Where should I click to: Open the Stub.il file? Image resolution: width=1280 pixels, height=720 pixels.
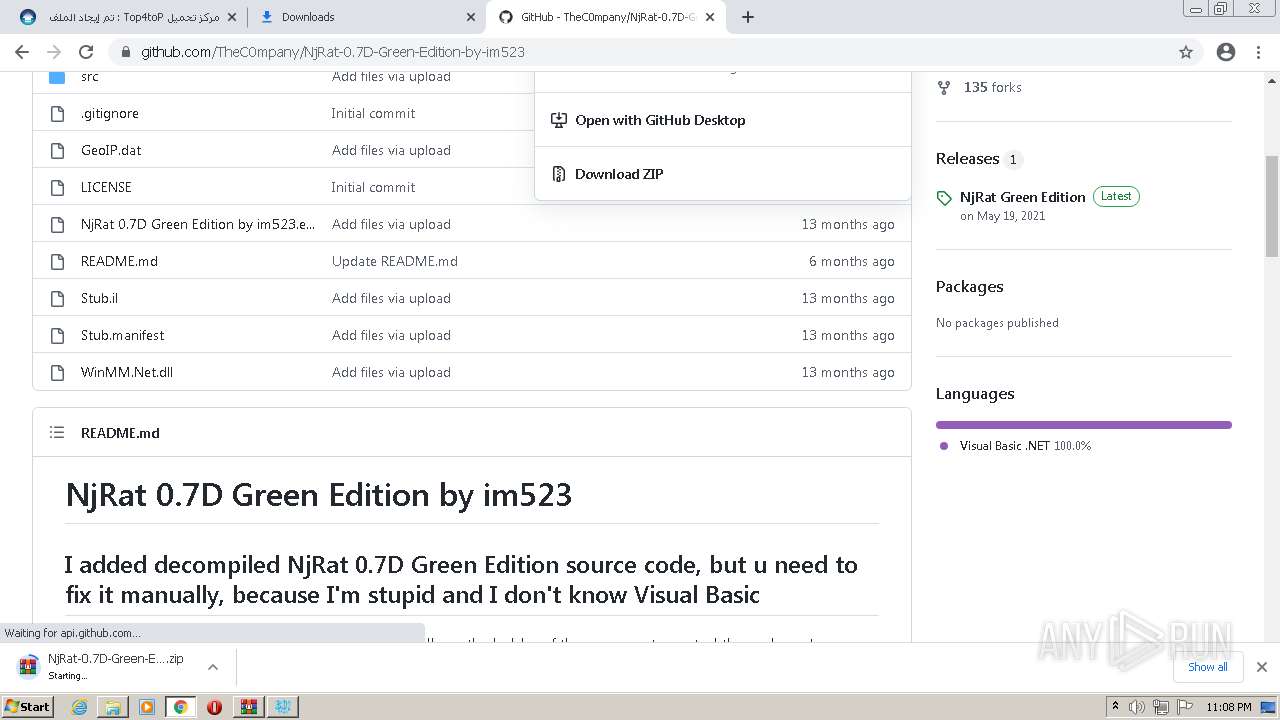pos(99,299)
